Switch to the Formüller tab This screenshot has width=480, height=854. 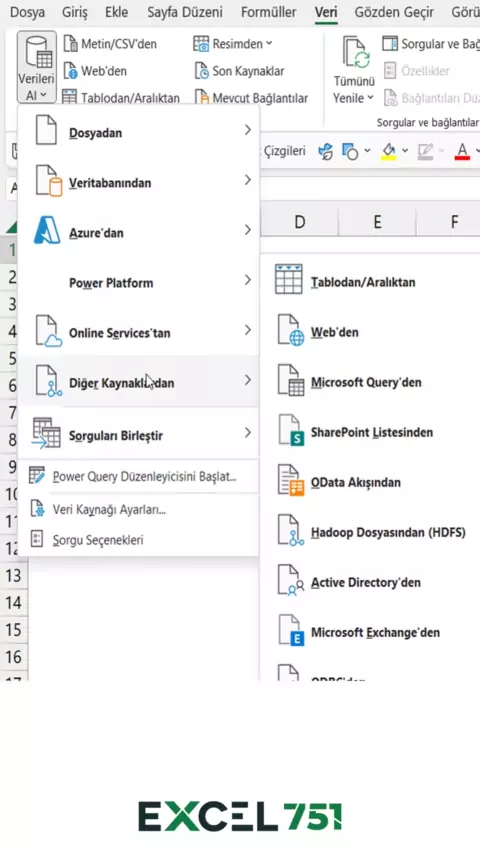coord(269,12)
